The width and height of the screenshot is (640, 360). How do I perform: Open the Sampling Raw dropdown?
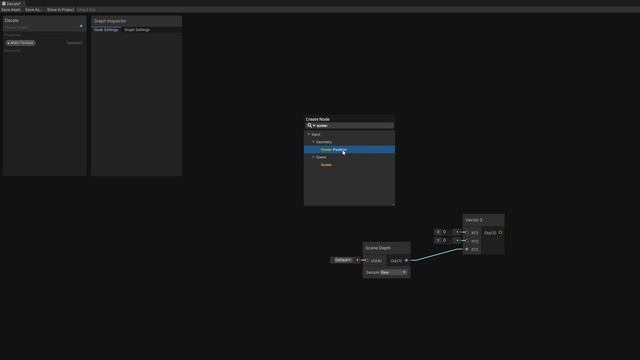pyautogui.click(x=393, y=272)
